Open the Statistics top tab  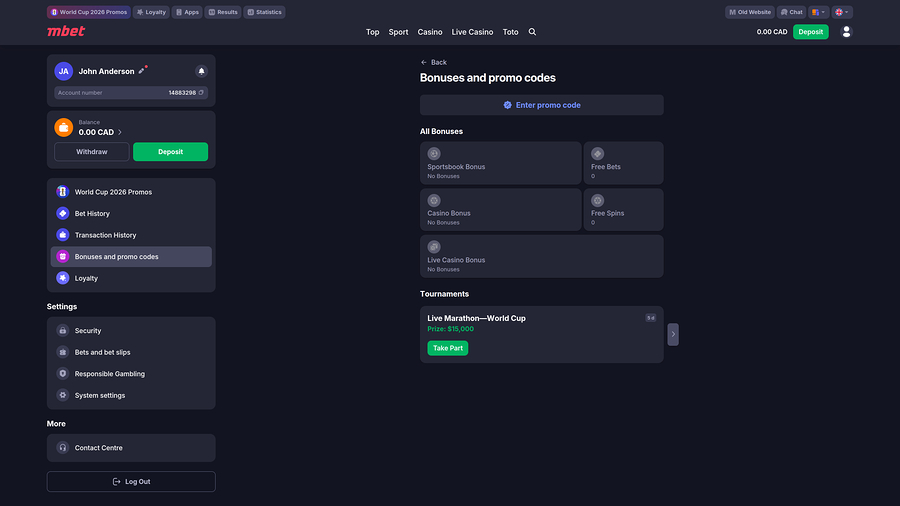264,12
